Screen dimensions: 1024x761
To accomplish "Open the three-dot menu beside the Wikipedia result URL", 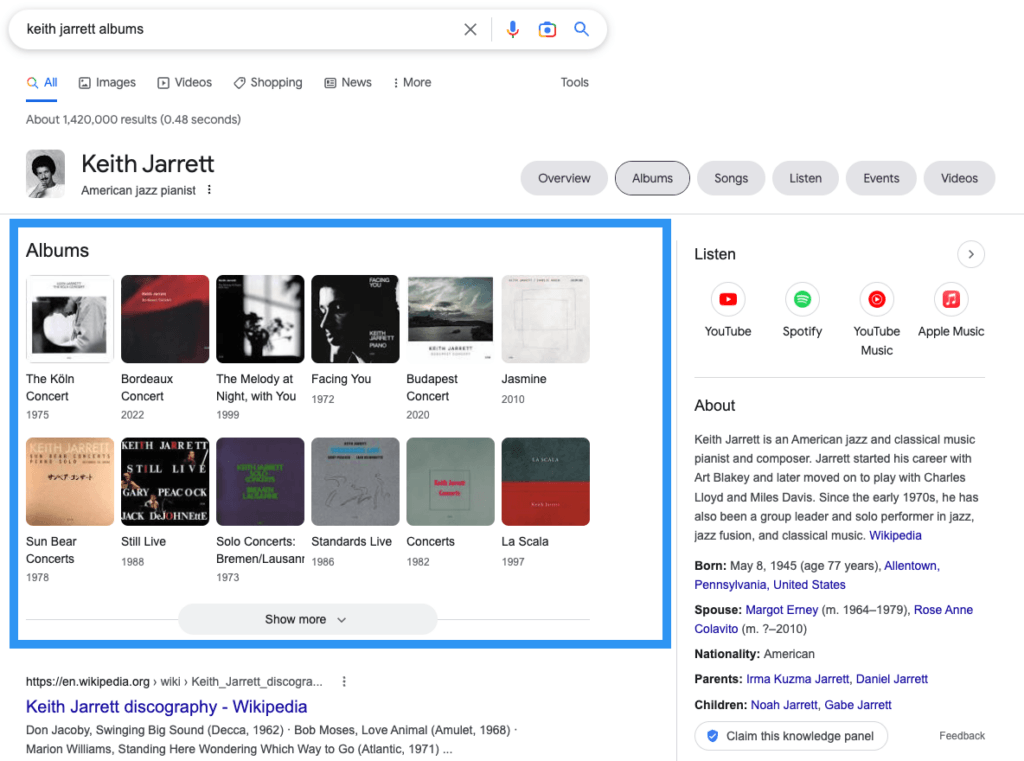I will [x=344, y=681].
